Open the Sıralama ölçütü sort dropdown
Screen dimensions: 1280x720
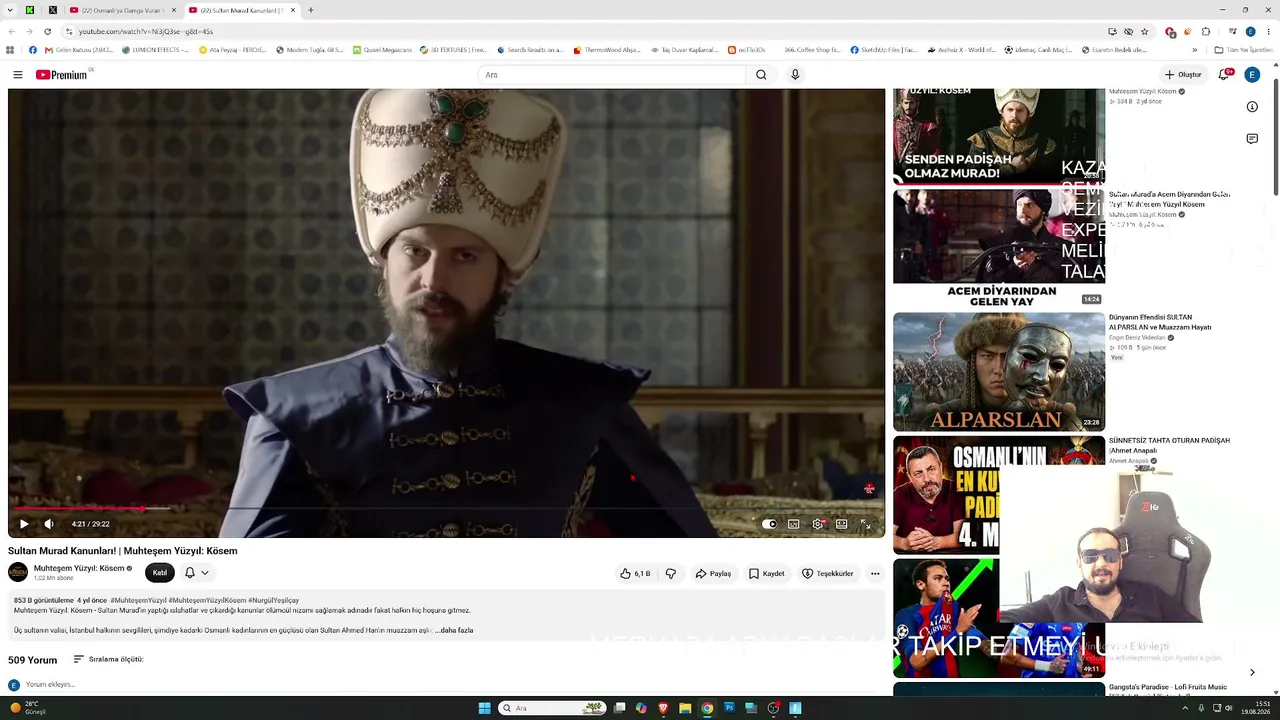click(x=109, y=660)
